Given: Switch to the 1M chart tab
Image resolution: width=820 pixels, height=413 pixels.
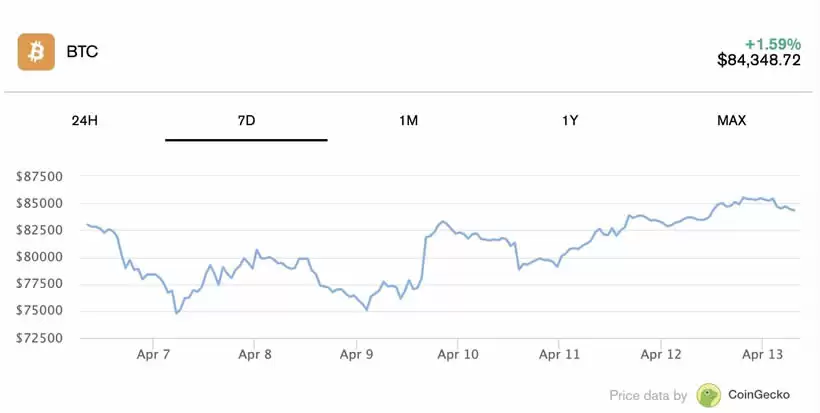Looking at the screenshot, I should tap(408, 121).
